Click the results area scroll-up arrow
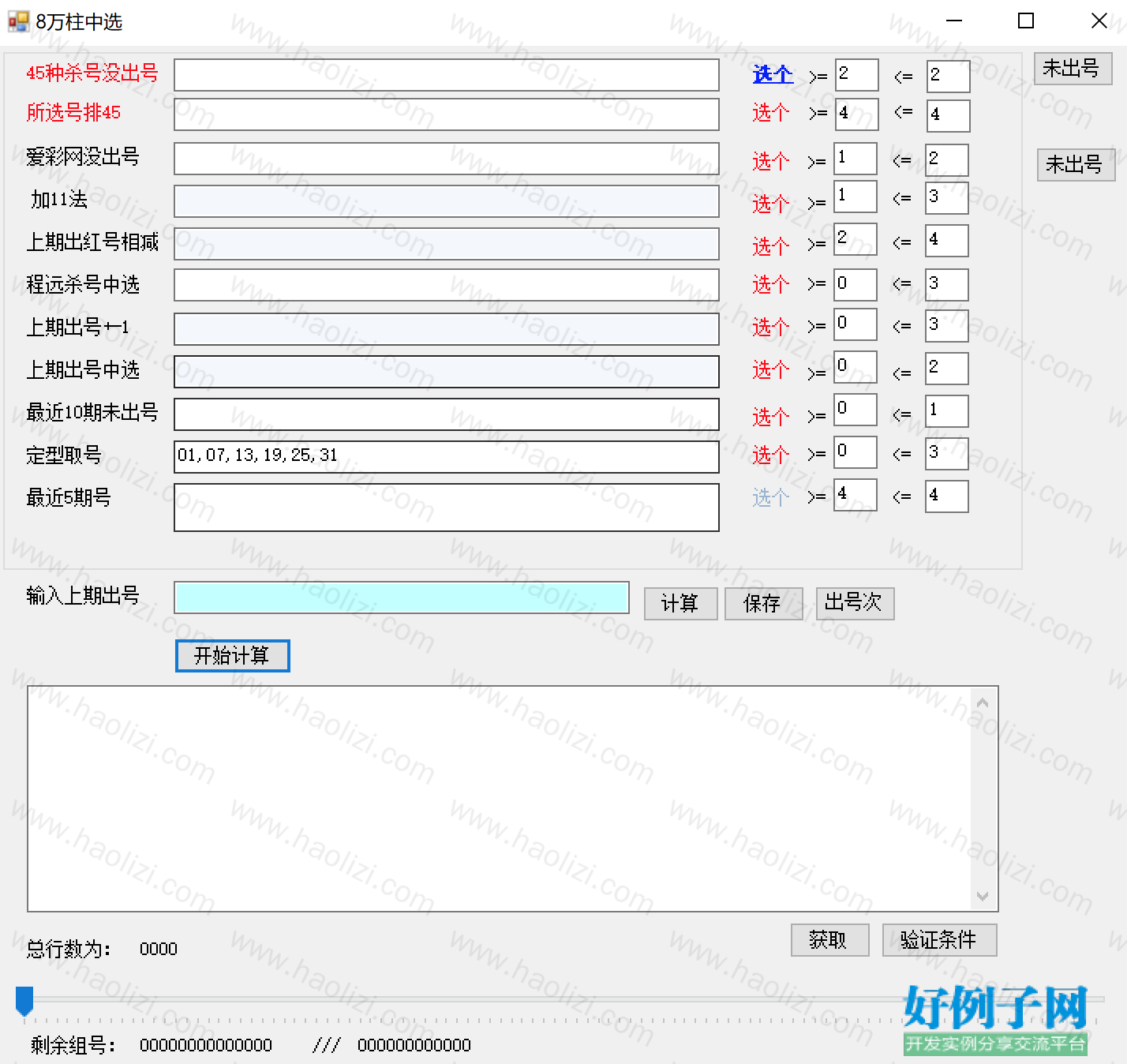 [983, 702]
